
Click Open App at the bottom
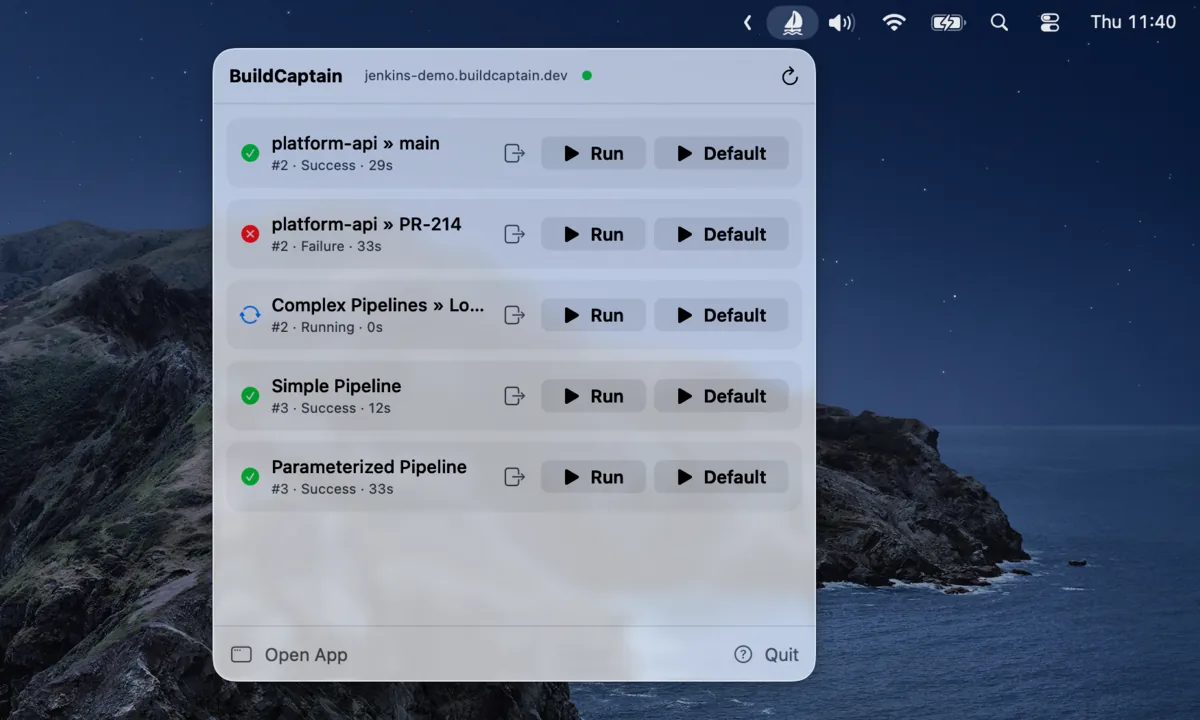(x=306, y=655)
